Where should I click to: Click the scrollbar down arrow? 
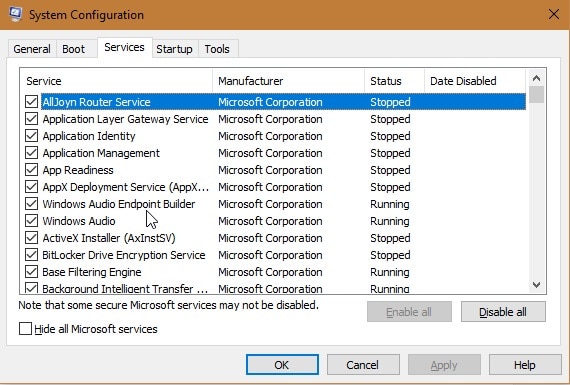click(x=536, y=285)
